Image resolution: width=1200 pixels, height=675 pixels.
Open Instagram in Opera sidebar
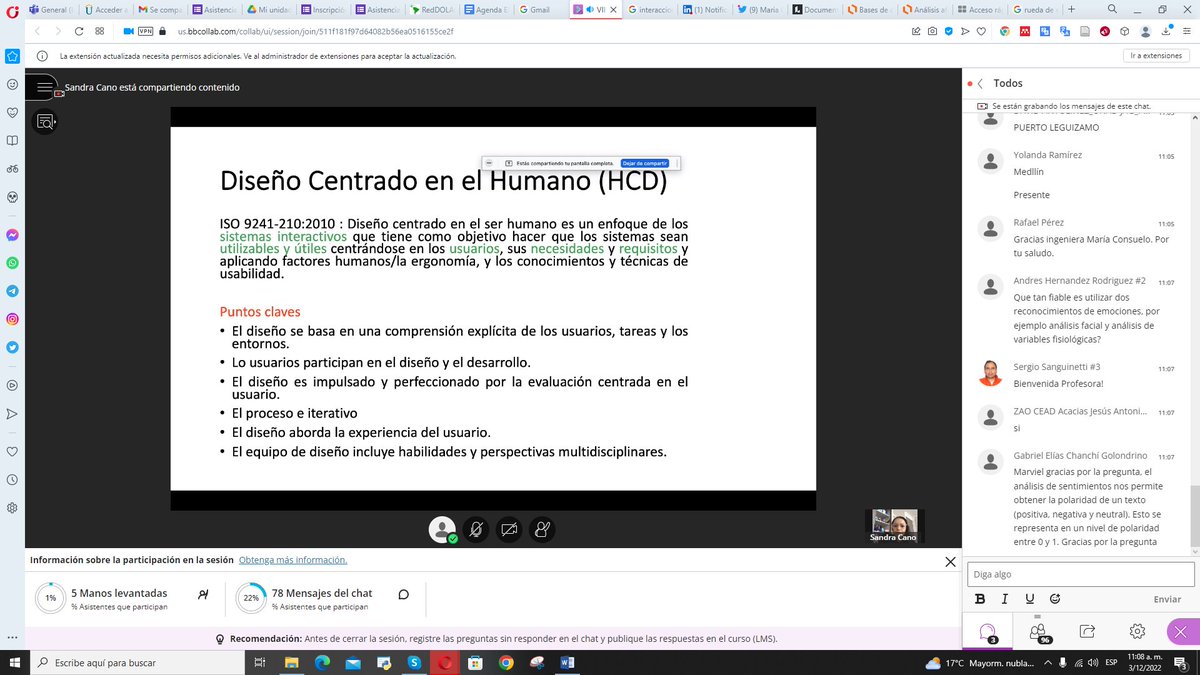12,319
